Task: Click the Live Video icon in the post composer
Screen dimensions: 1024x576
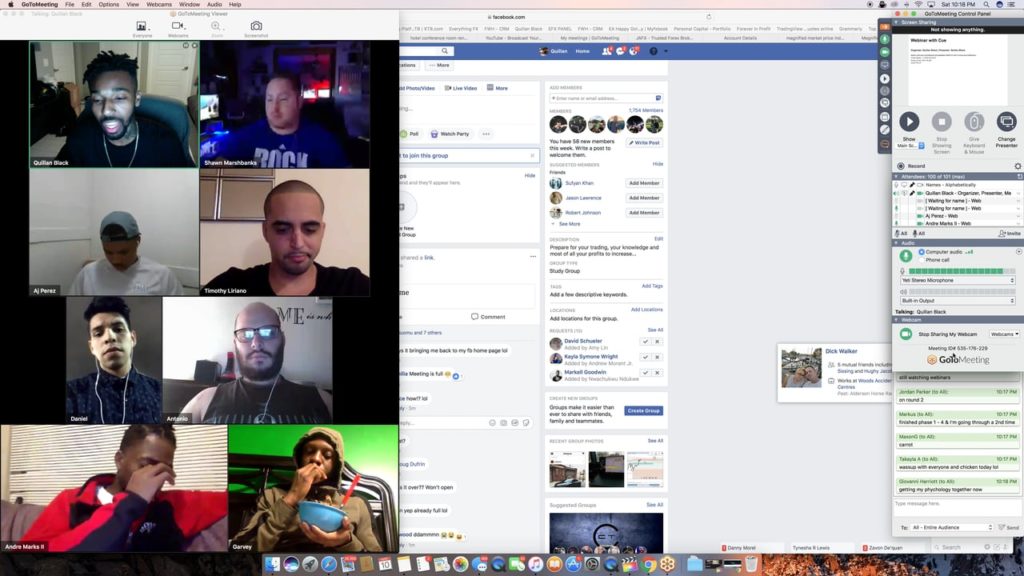Action: [448, 88]
